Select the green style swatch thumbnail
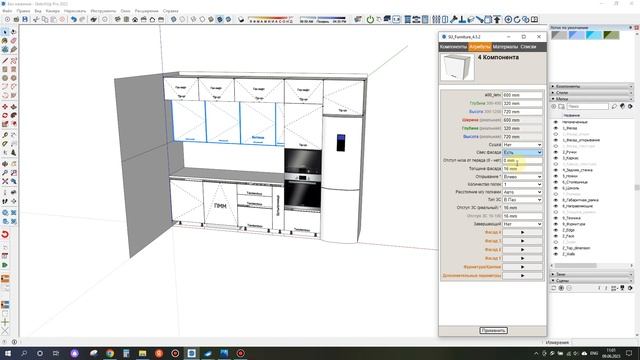640x360 pixels. pos(611,35)
